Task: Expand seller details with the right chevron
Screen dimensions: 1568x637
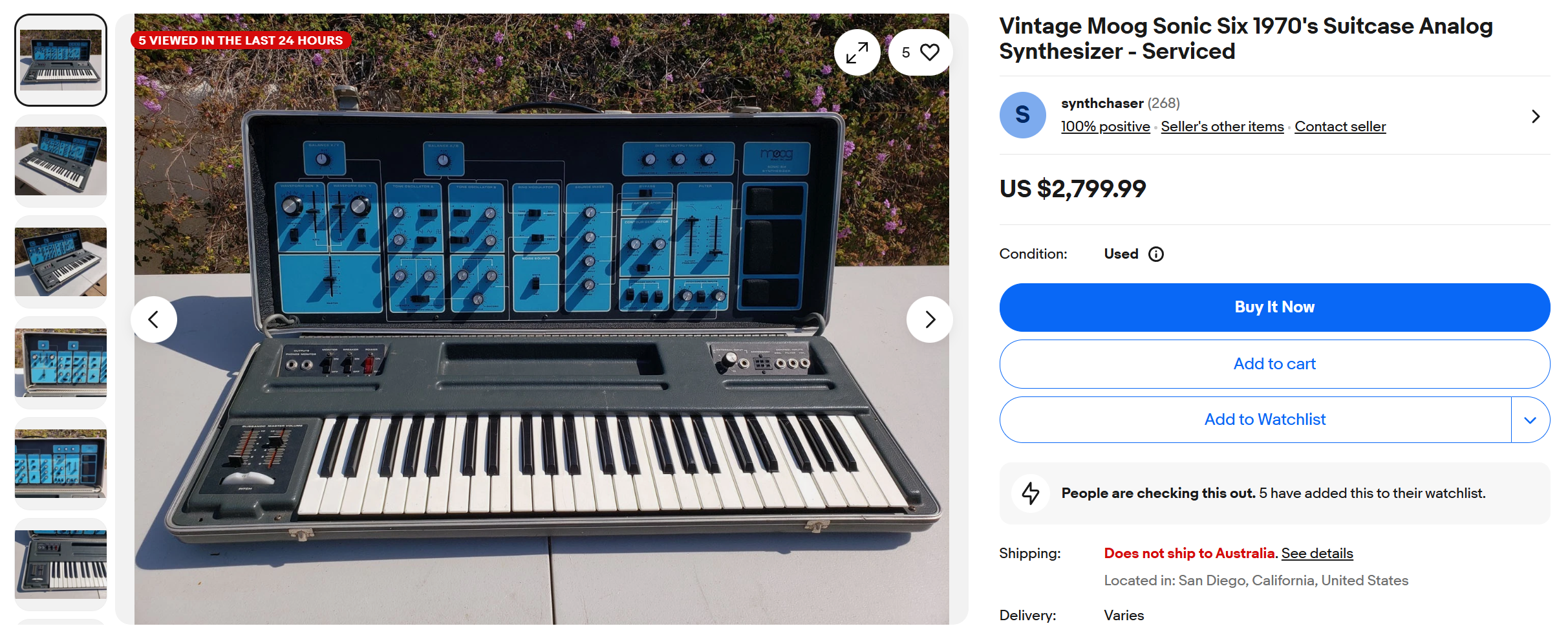Action: (x=1536, y=116)
